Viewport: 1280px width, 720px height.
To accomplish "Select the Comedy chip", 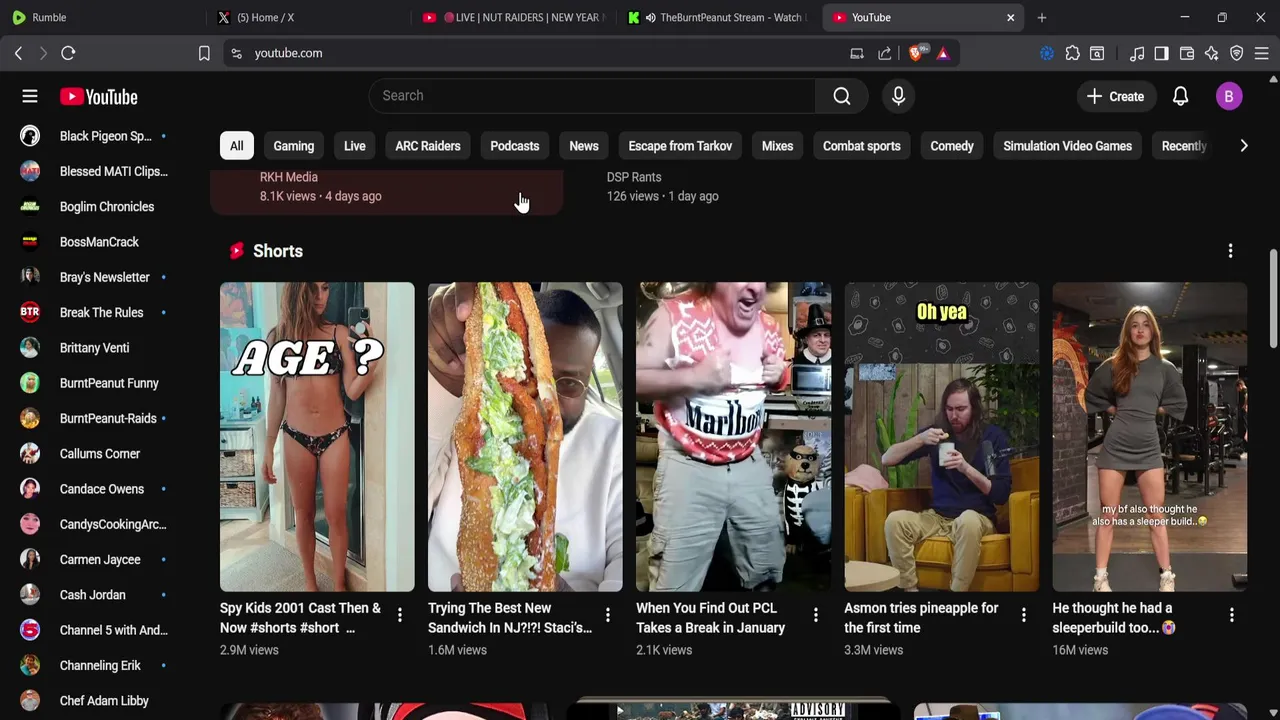I will click(952, 146).
